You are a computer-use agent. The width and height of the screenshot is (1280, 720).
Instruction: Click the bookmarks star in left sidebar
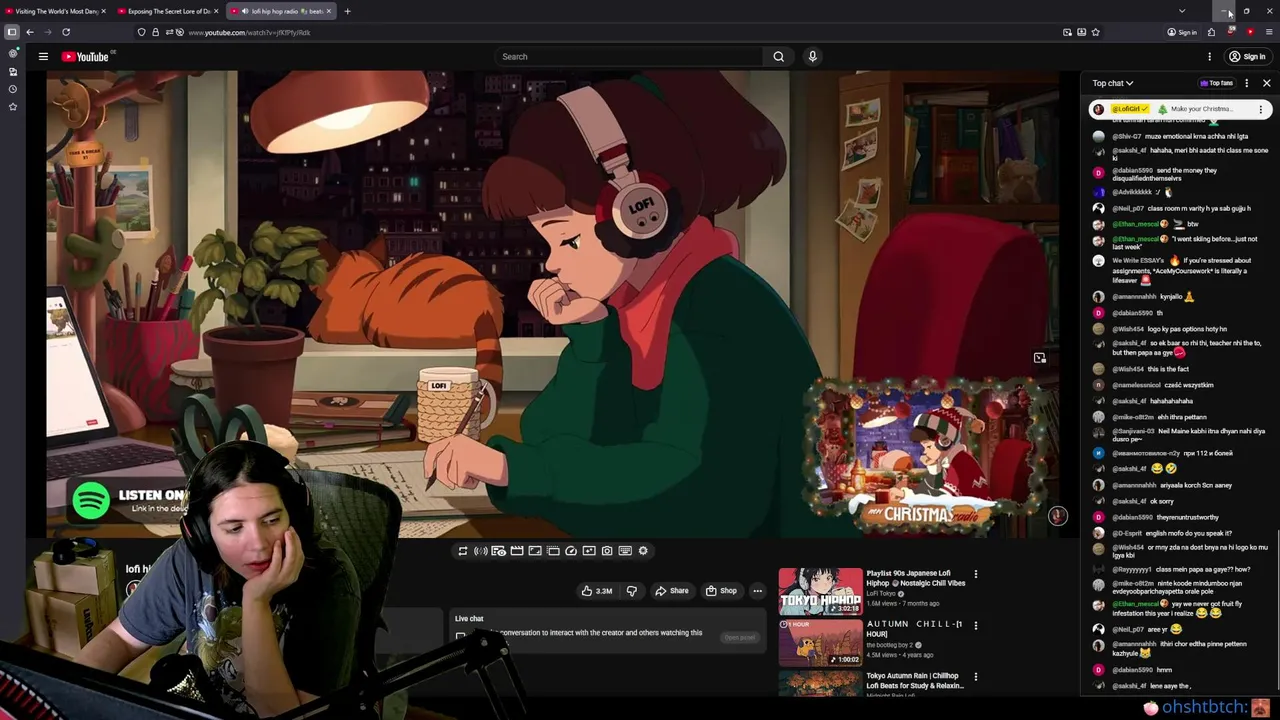[x=13, y=107]
